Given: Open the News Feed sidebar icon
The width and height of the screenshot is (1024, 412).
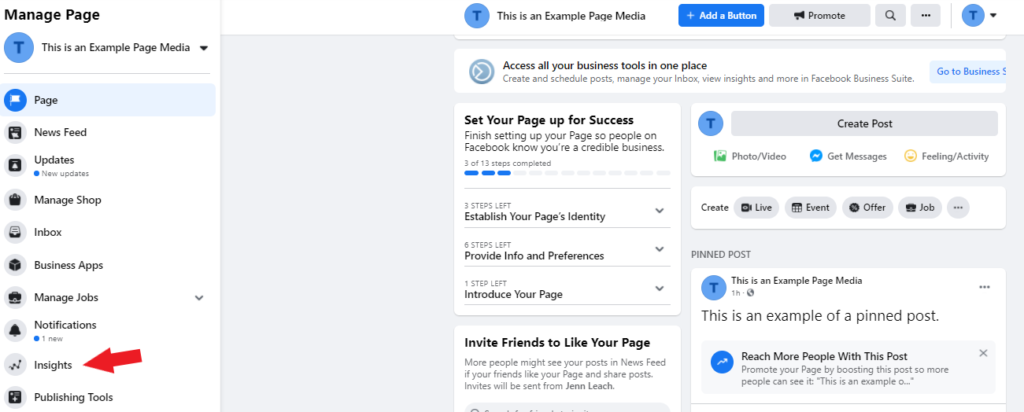Looking at the screenshot, I should (15, 133).
